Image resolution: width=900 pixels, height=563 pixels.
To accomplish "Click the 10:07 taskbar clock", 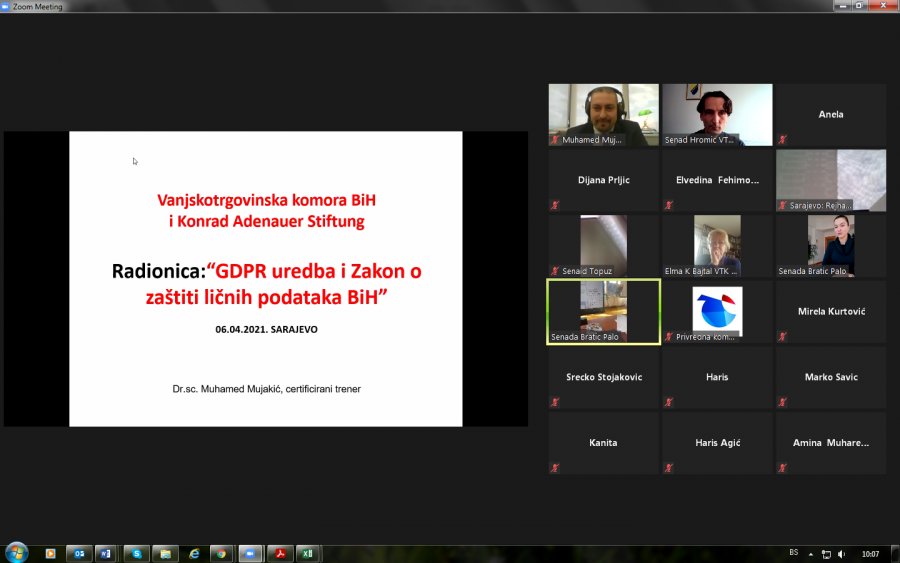I will [870, 554].
